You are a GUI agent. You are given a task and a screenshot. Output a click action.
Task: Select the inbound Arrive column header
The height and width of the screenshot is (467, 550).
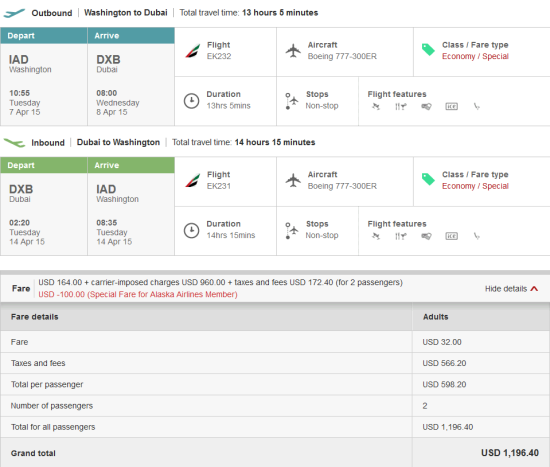(x=131, y=165)
